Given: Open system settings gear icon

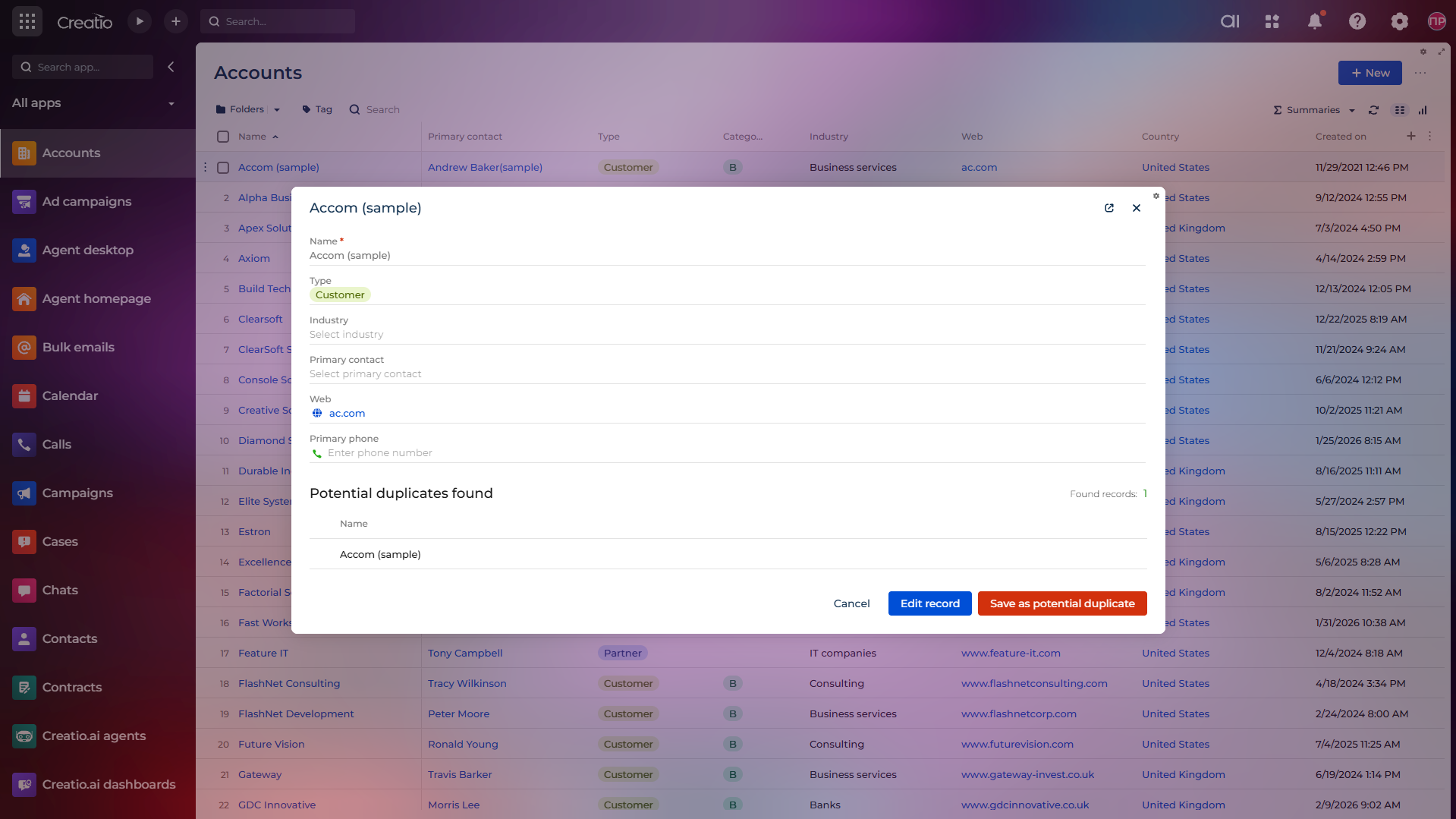Looking at the screenshot, I should (1400, 21).
